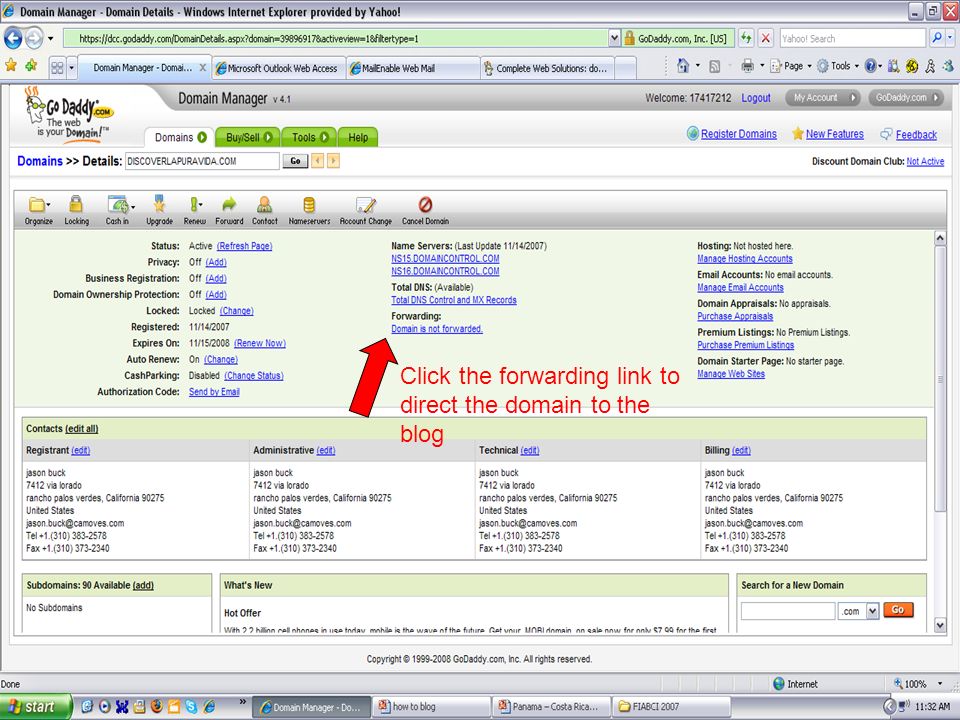Expand the Page menu dropdown
Screen dimensions: 960x720
809,66
